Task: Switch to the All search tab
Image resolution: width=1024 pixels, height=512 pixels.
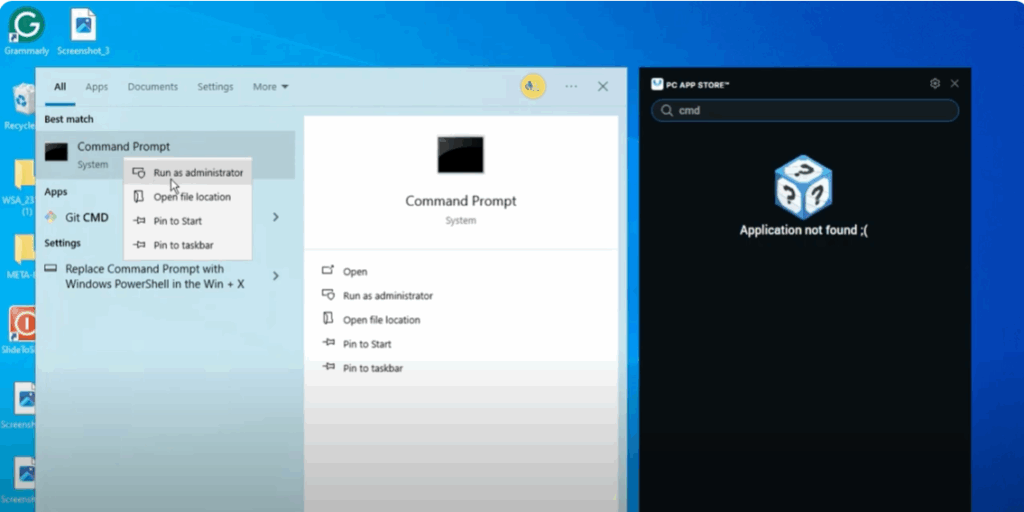Action: click(x=60, y=87)
